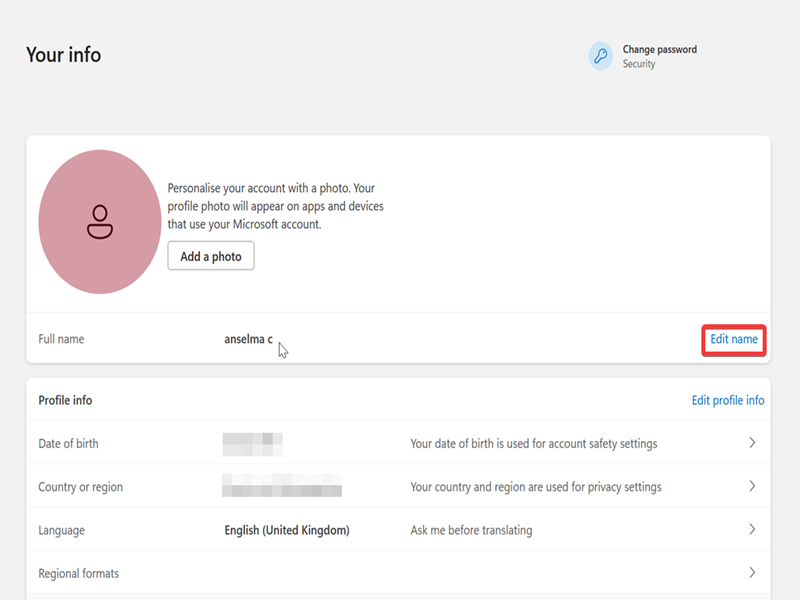
Task: Click the full name value anselma c
Action: pos(248,340)
